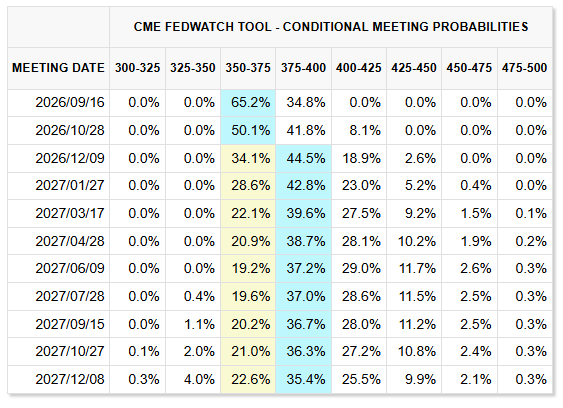Click the 29.0% cell for 2027/06/09
Viewport: 563px width, 408px height.
359,269
